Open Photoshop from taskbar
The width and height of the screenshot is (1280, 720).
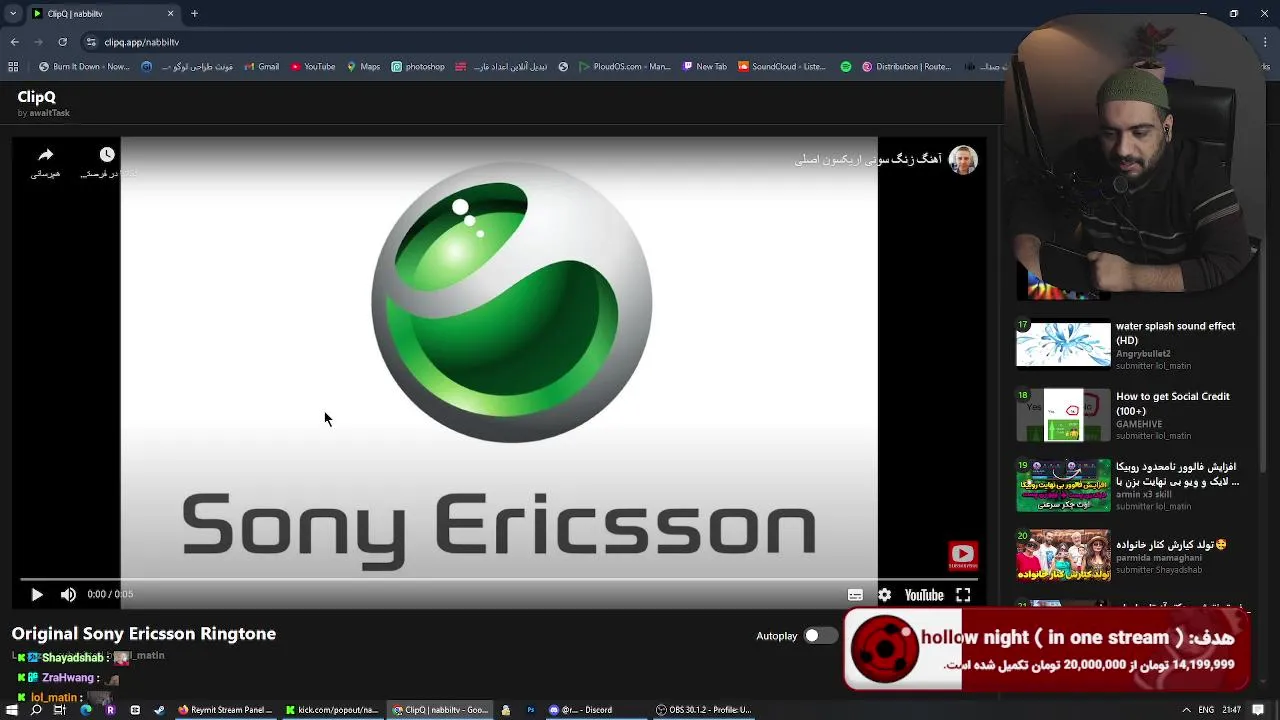531,710
